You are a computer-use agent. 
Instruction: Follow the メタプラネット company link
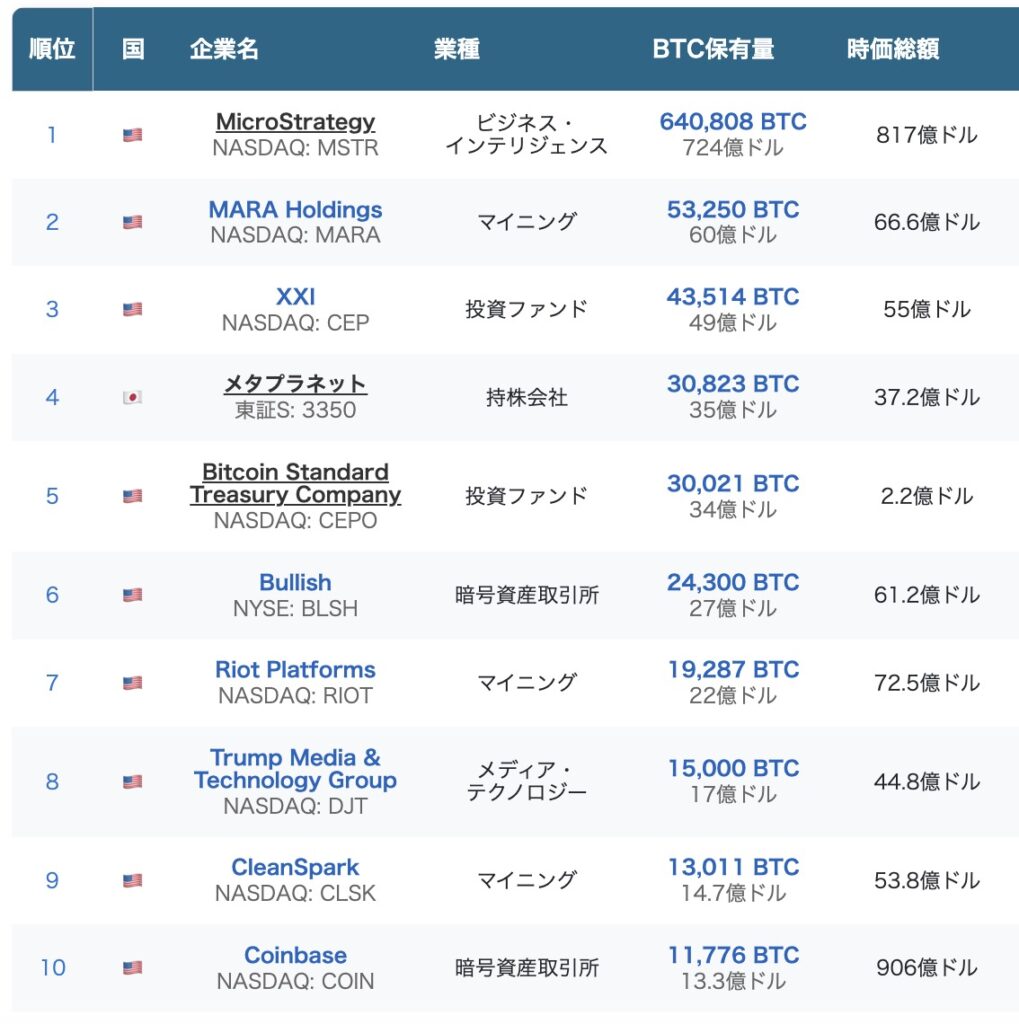tap(295, 384)
